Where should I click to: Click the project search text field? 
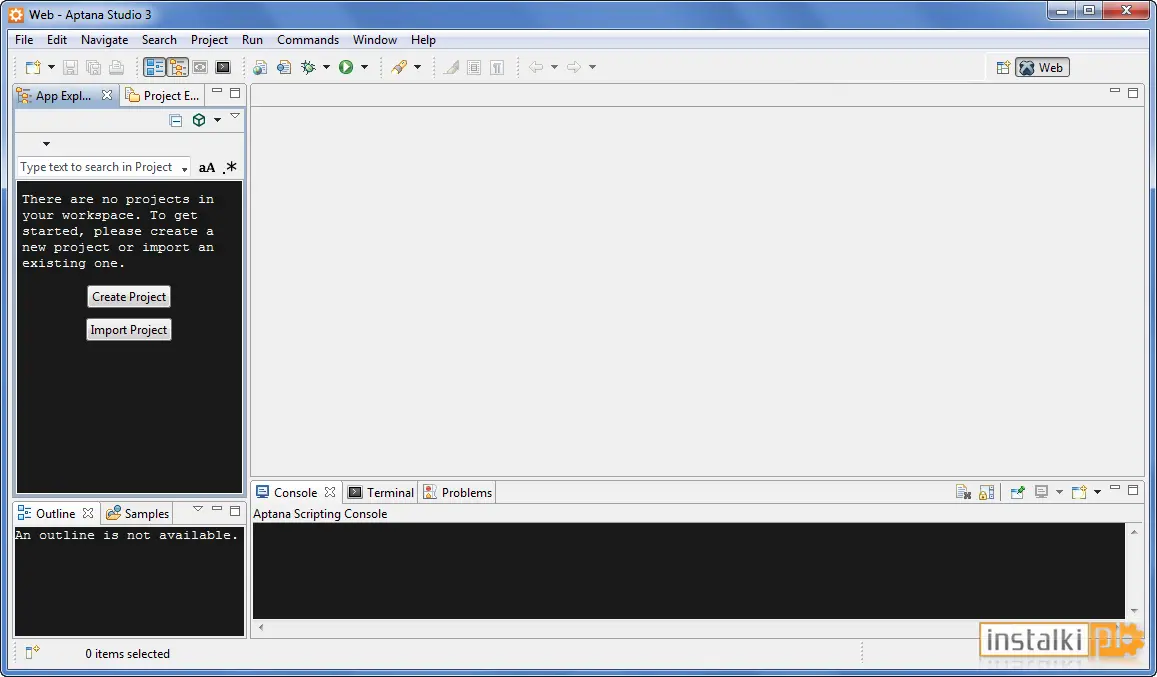[x=98, y=168]
